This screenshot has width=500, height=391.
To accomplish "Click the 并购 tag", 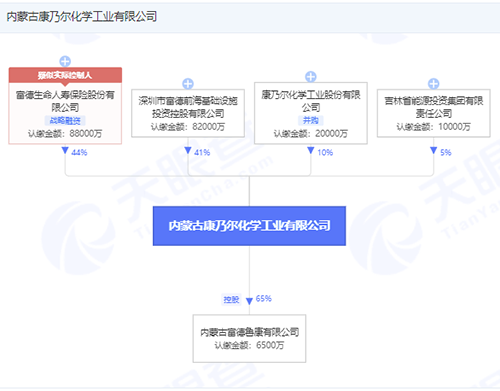I will [x=311, y=120].
